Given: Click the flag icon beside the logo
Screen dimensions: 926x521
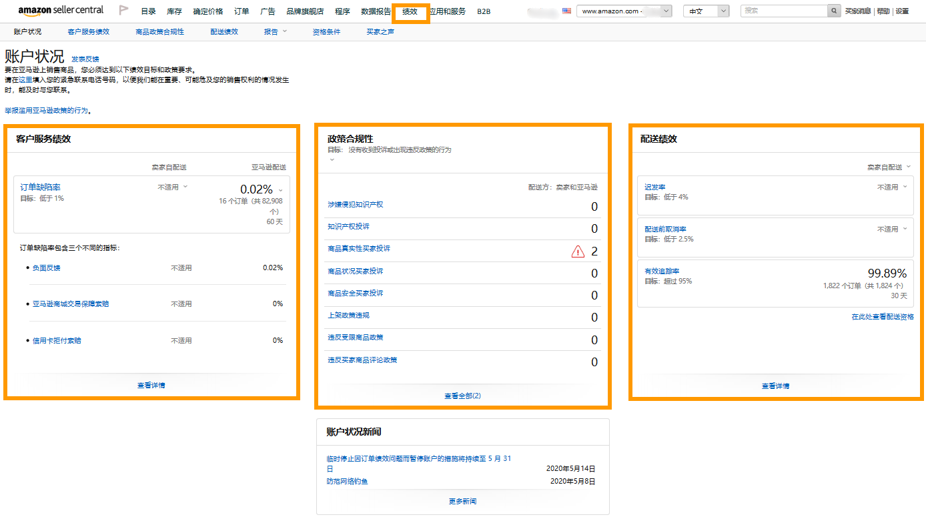Looking at the screenshot, I should (124, 11).
